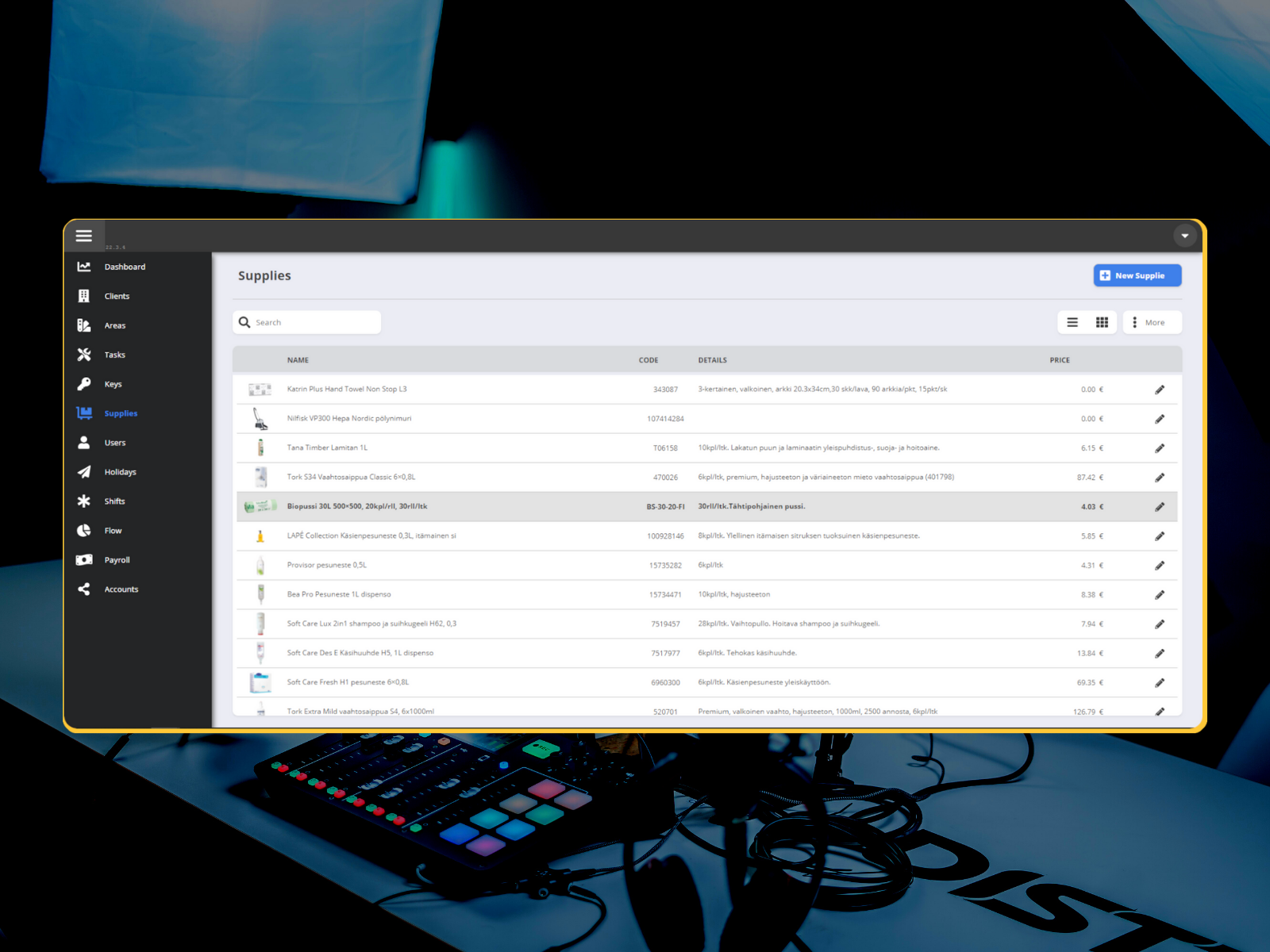
Task: Click the Tasks wrench icon
Action: click(84, 355)
